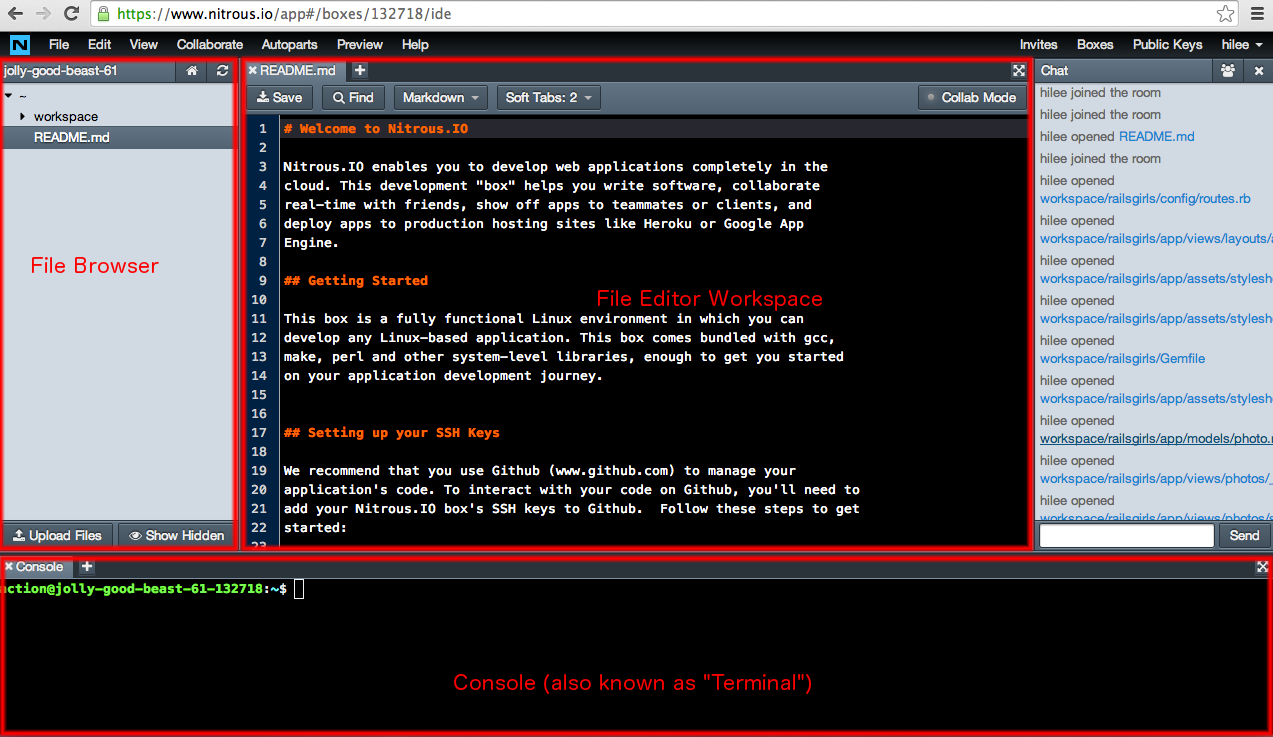This screenshot has height=737, width=1273.
Task: Open the View menu
Action: [x=144, y=44]
